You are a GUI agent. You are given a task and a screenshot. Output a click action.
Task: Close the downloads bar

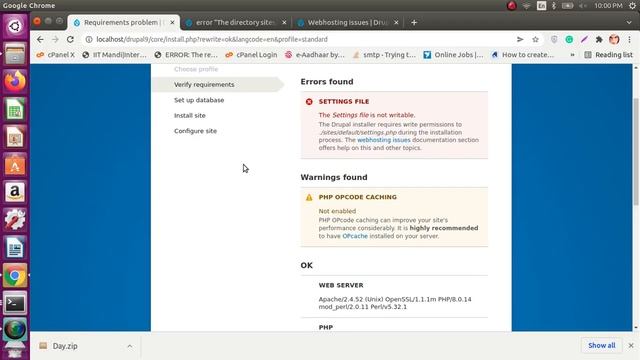(631, 346)
